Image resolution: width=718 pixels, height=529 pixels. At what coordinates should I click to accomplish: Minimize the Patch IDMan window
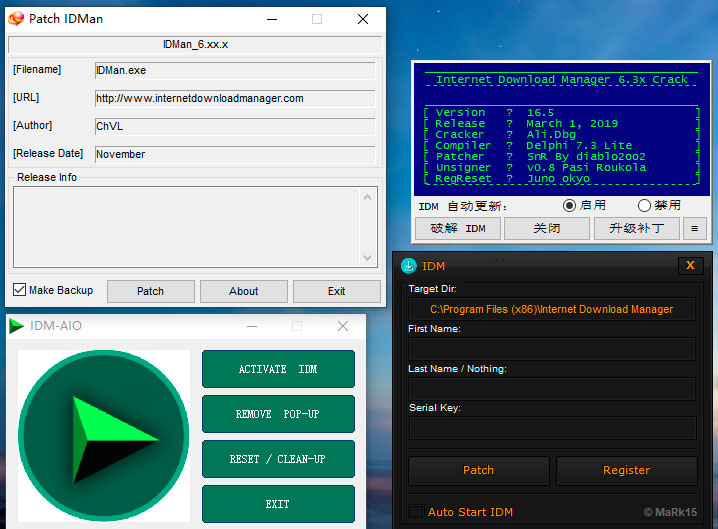272,19
